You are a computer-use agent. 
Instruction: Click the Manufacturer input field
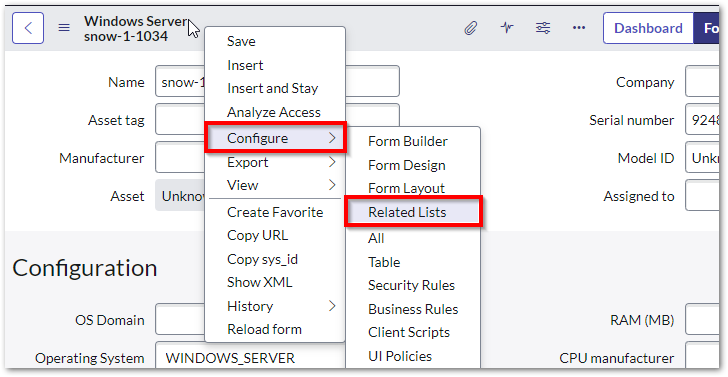click(x=180, y=157)
